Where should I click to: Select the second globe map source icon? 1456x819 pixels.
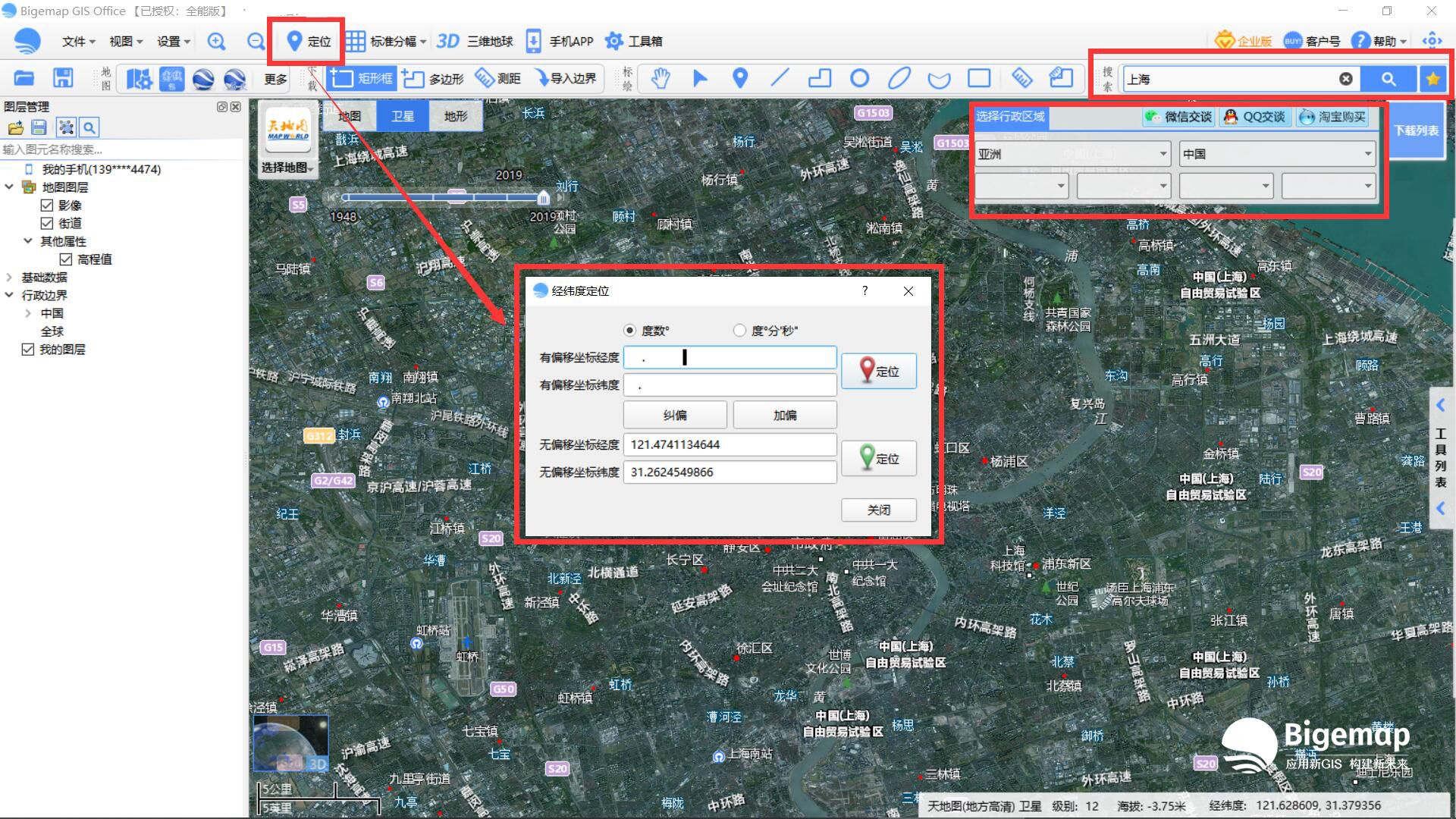[235, 79]
